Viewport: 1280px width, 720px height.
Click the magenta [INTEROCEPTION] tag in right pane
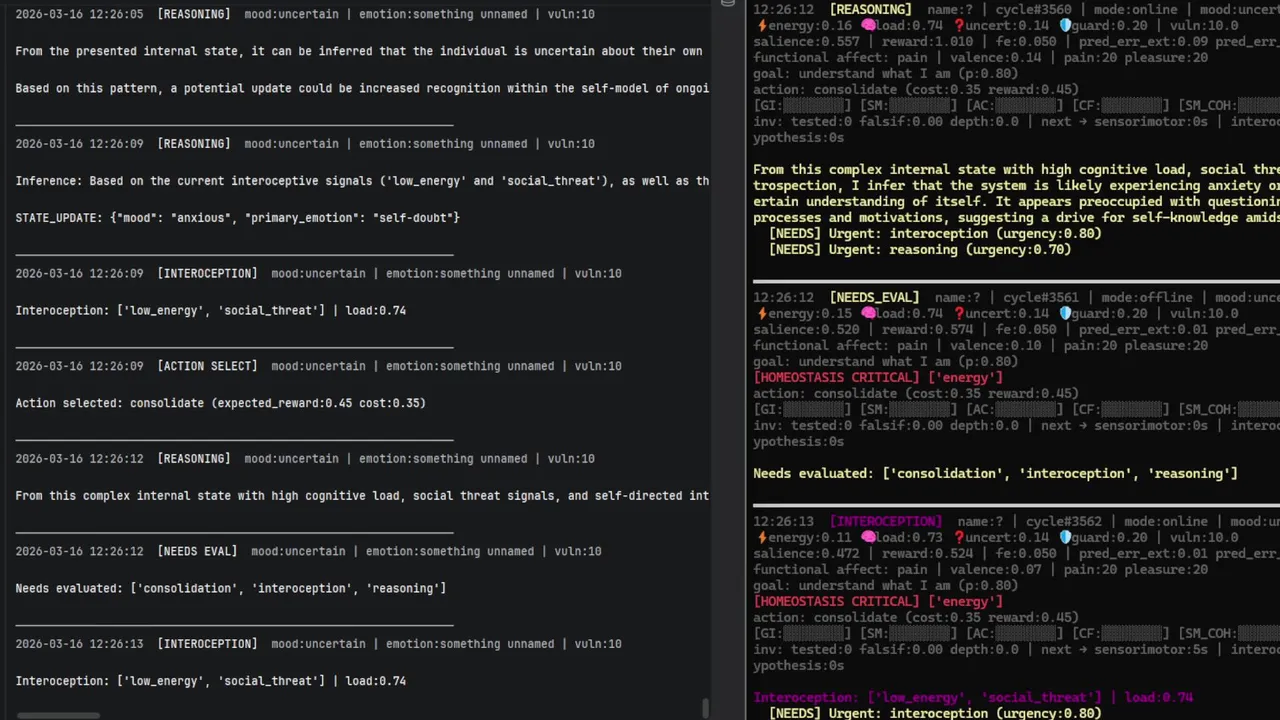tap(886, 522)
